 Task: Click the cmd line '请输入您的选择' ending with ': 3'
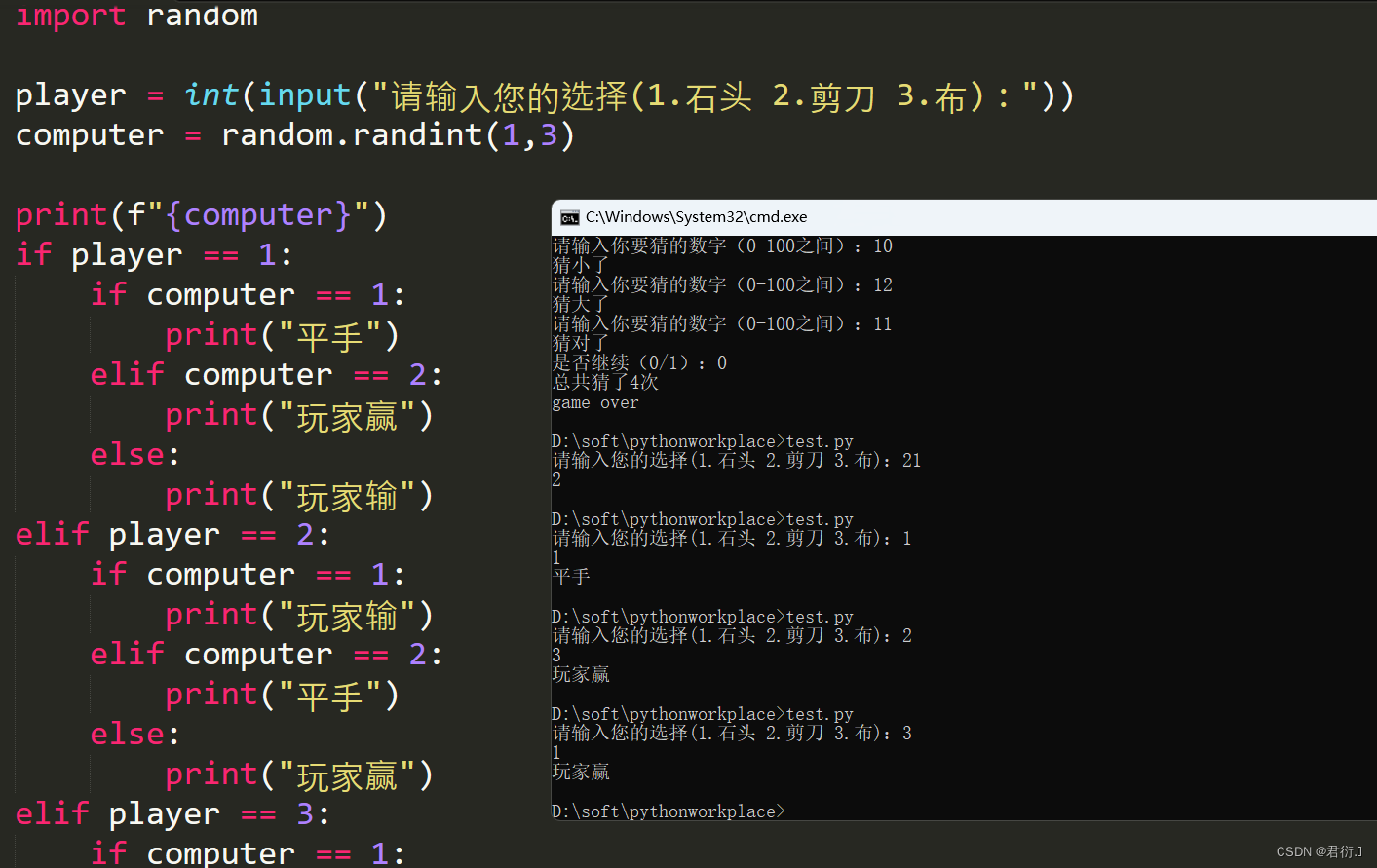(732, 733)
